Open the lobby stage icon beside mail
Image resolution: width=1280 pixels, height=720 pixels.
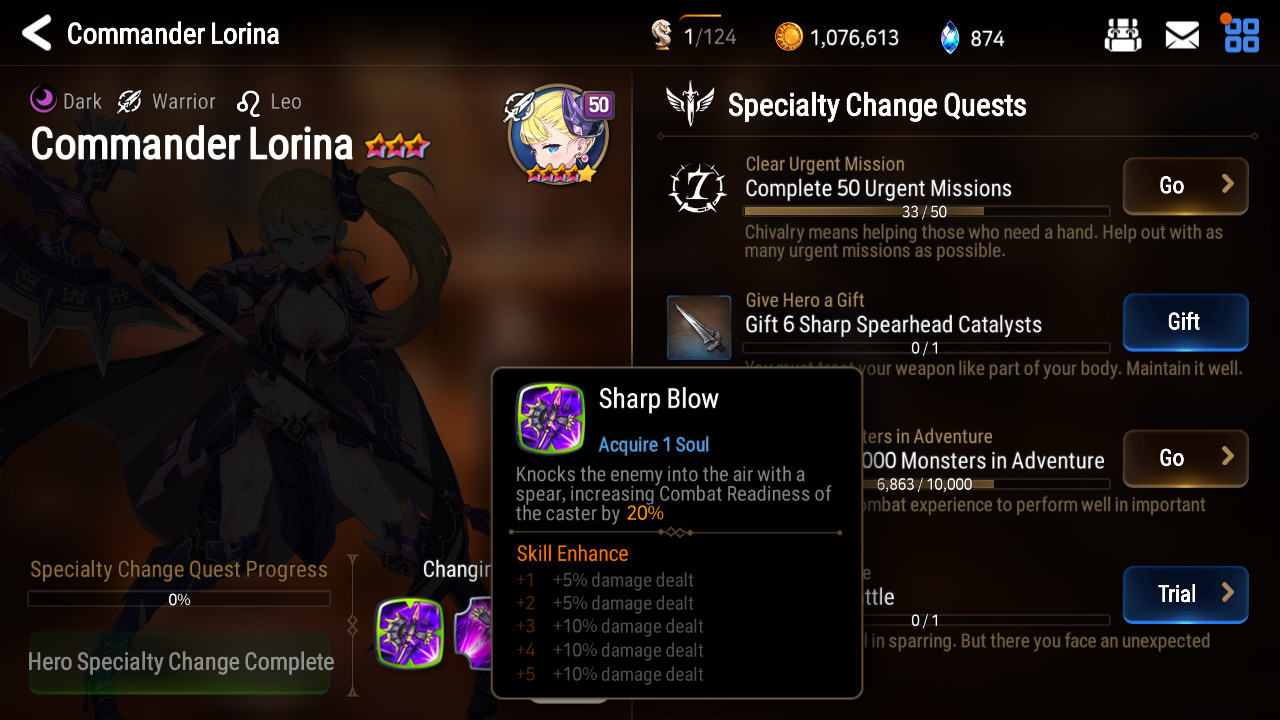[1123, 36]
